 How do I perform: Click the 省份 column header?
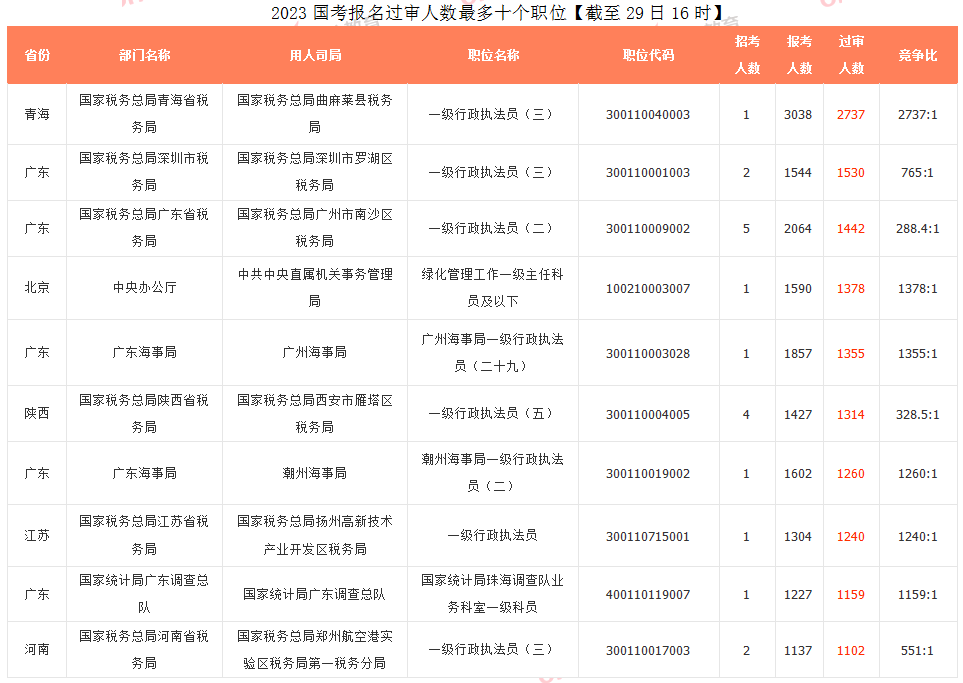point(37,55)
